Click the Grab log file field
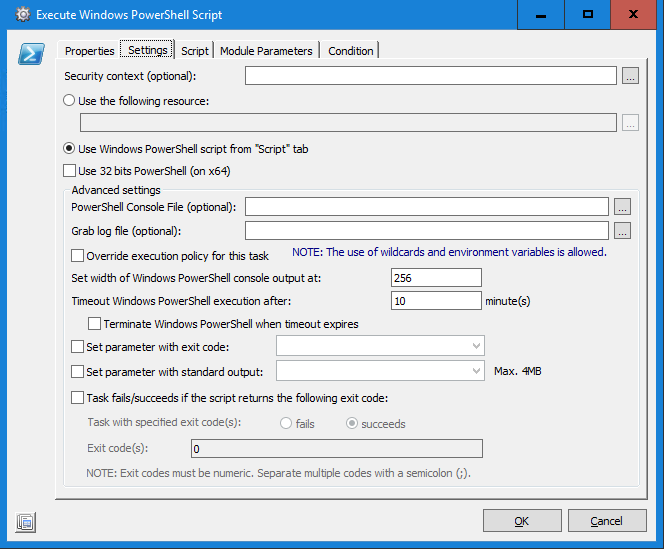 point(427,231)
